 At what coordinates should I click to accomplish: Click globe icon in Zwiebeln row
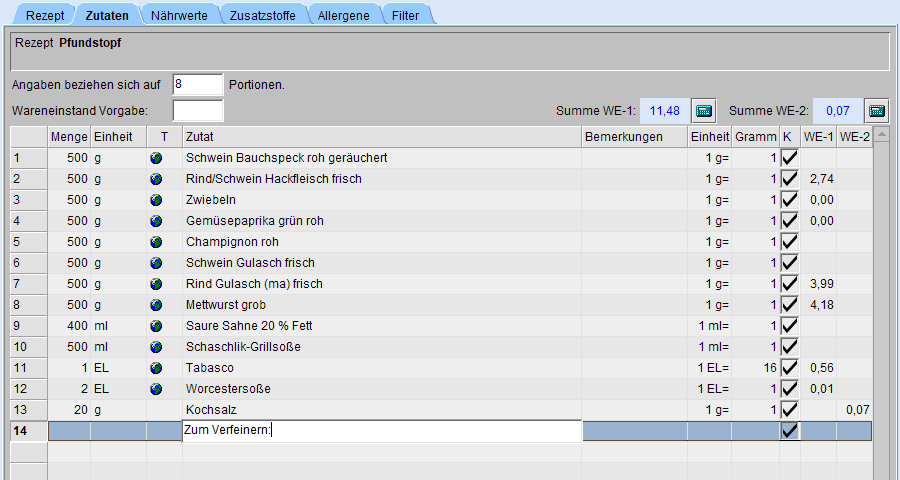pyautogui.click(x=156, y=200)
